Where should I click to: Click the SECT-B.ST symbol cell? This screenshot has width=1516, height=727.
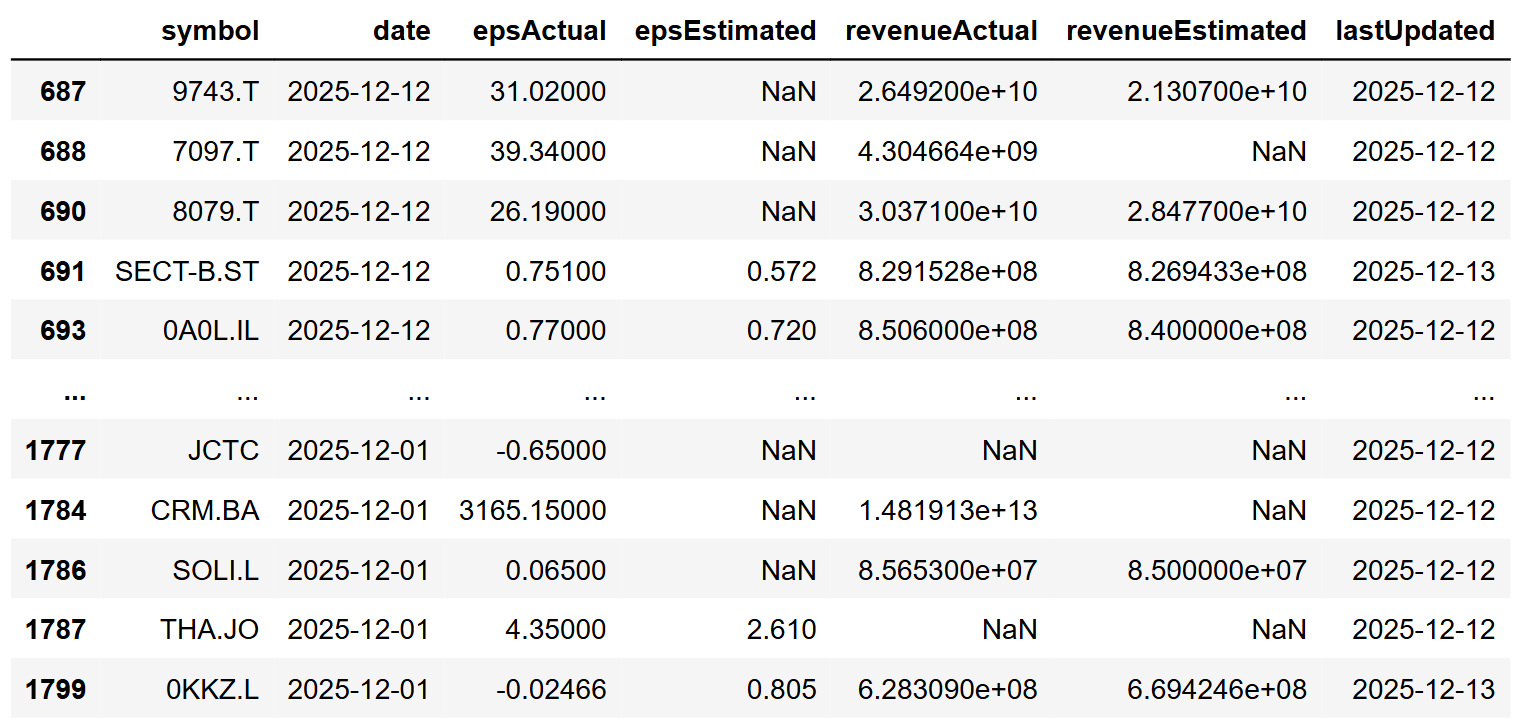click(x=187, y=271)
